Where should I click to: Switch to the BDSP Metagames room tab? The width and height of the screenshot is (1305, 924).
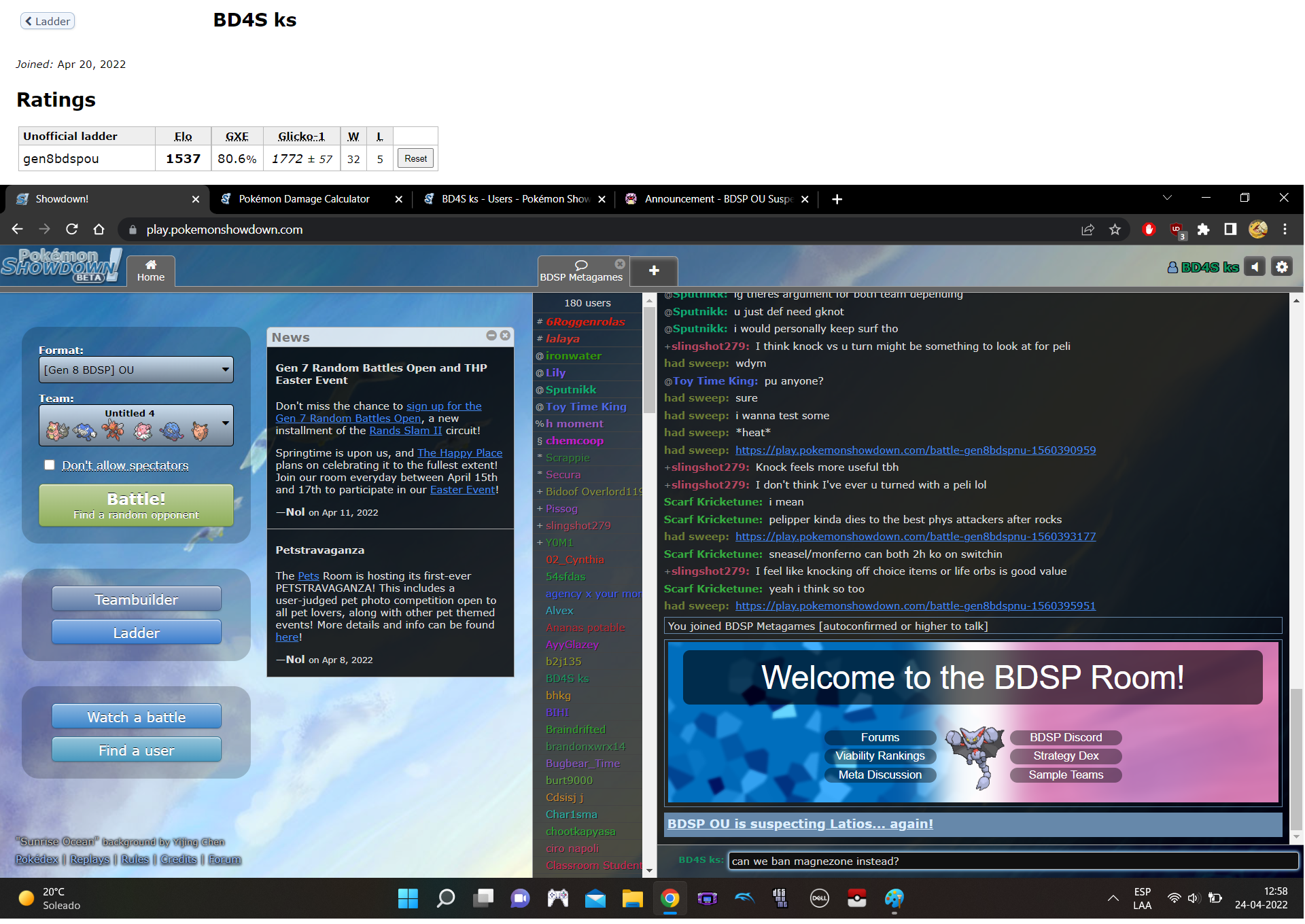[581, 271]
